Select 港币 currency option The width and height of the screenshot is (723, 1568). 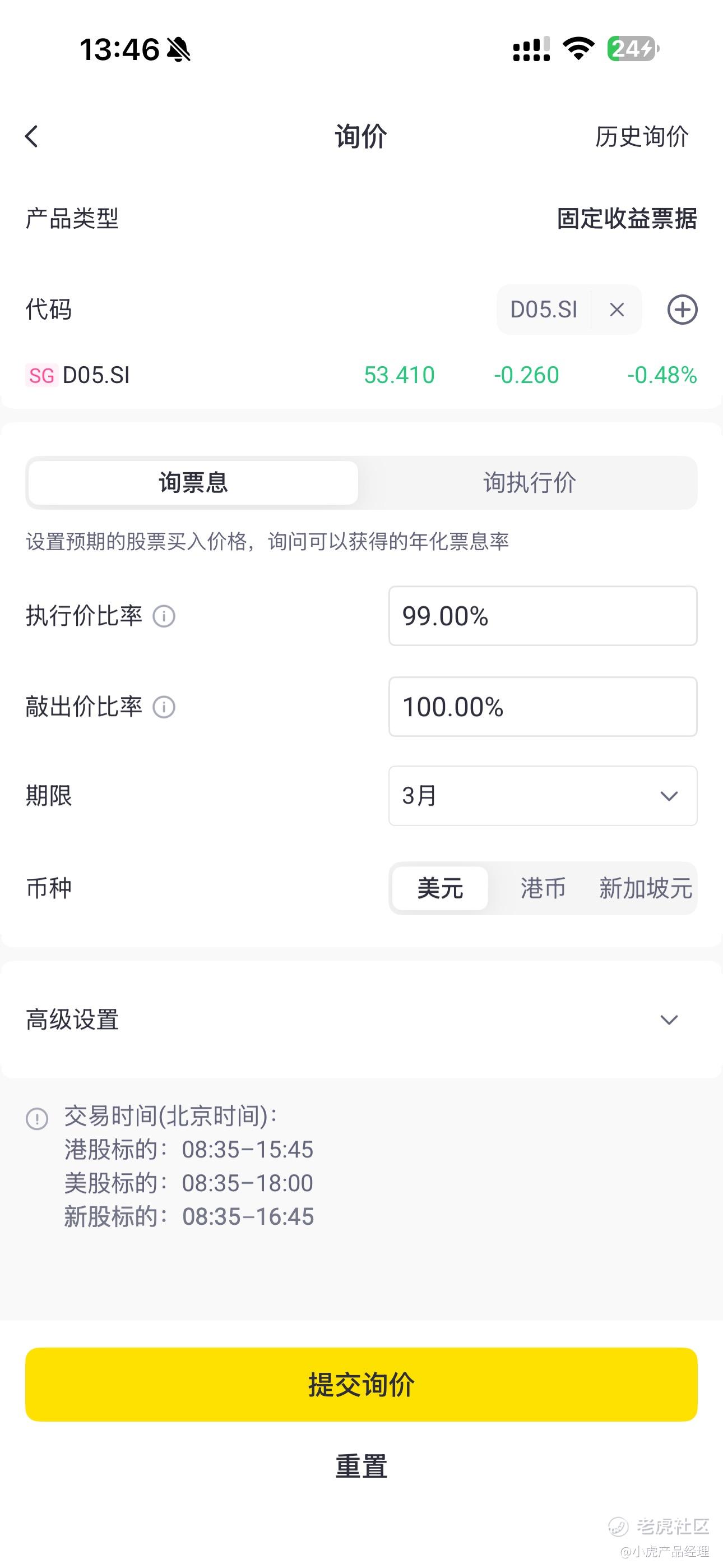(x=543, y=888)
